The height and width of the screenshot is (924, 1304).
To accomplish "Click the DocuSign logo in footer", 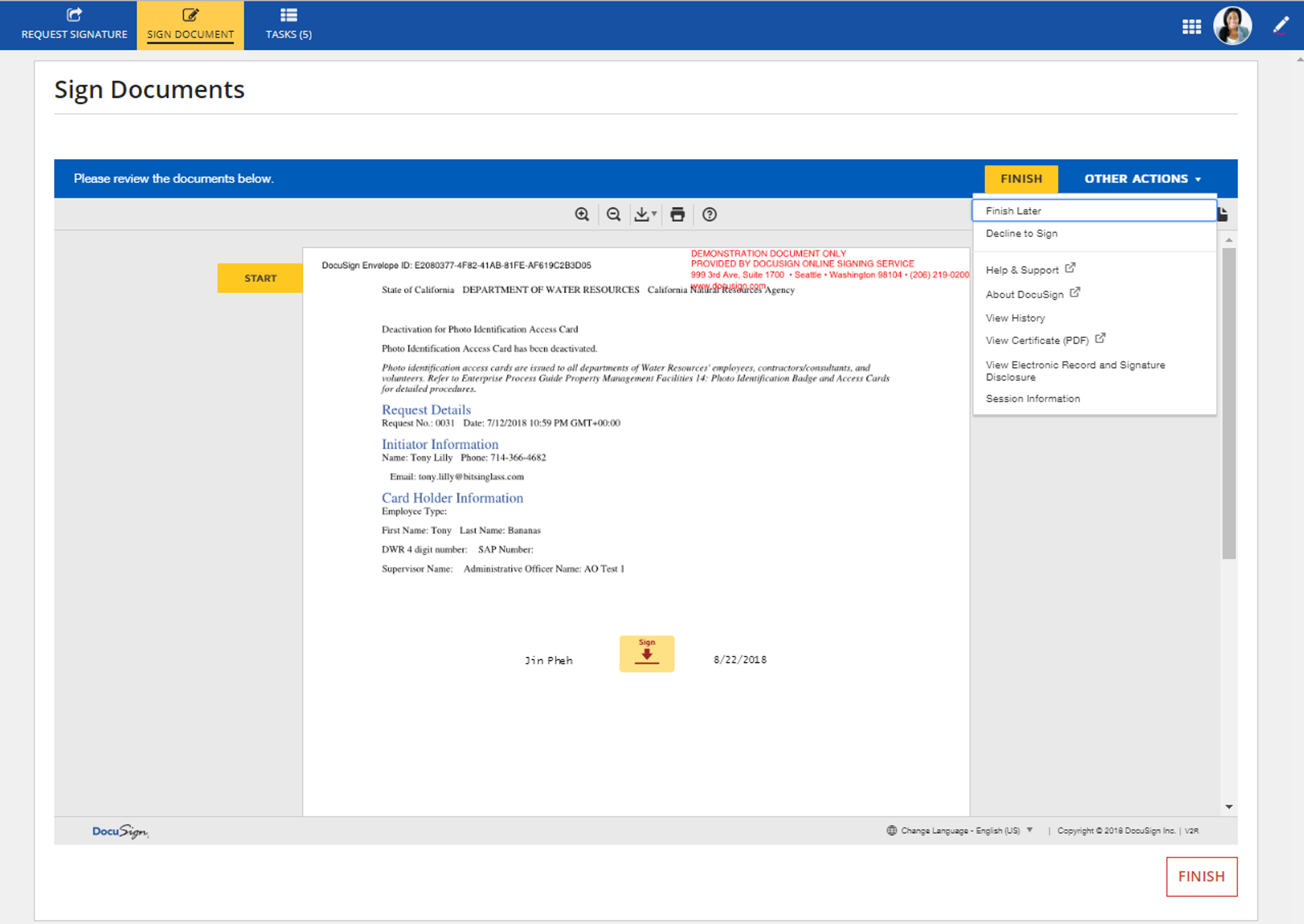I will (x=120, y=831).
